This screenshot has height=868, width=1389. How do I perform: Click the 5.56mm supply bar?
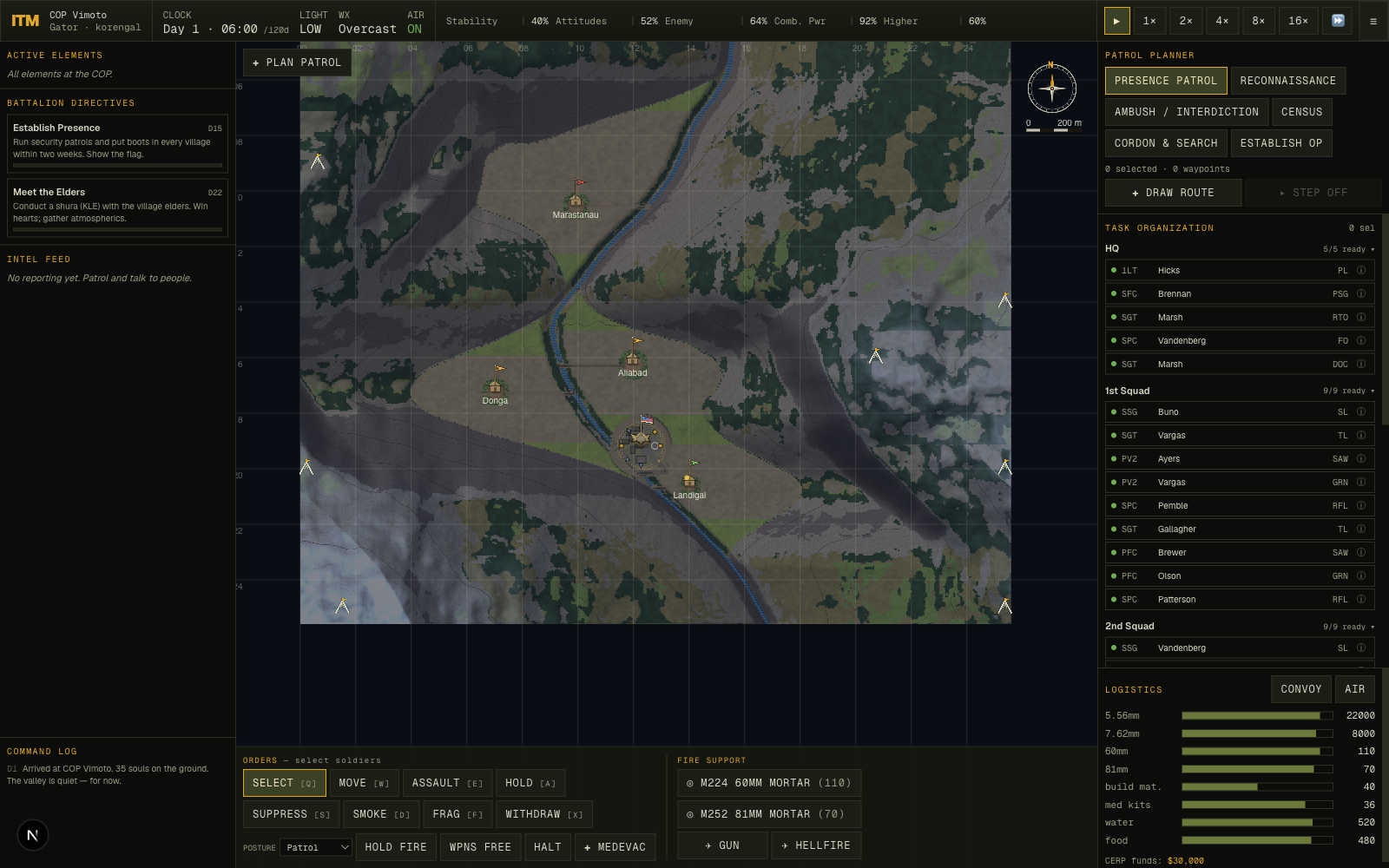1257,716
